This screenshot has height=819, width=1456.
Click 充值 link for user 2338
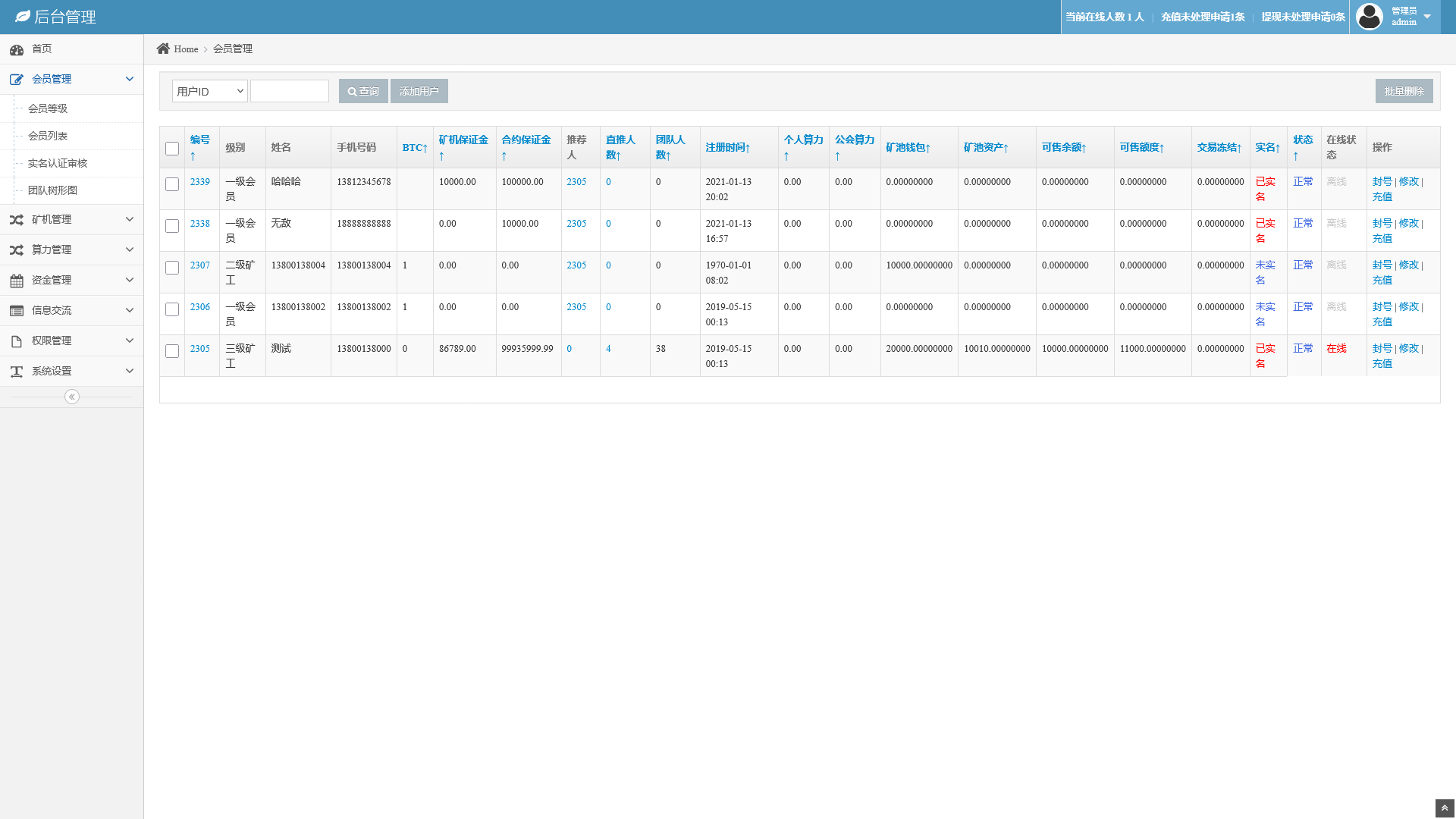coord(1382,238)
